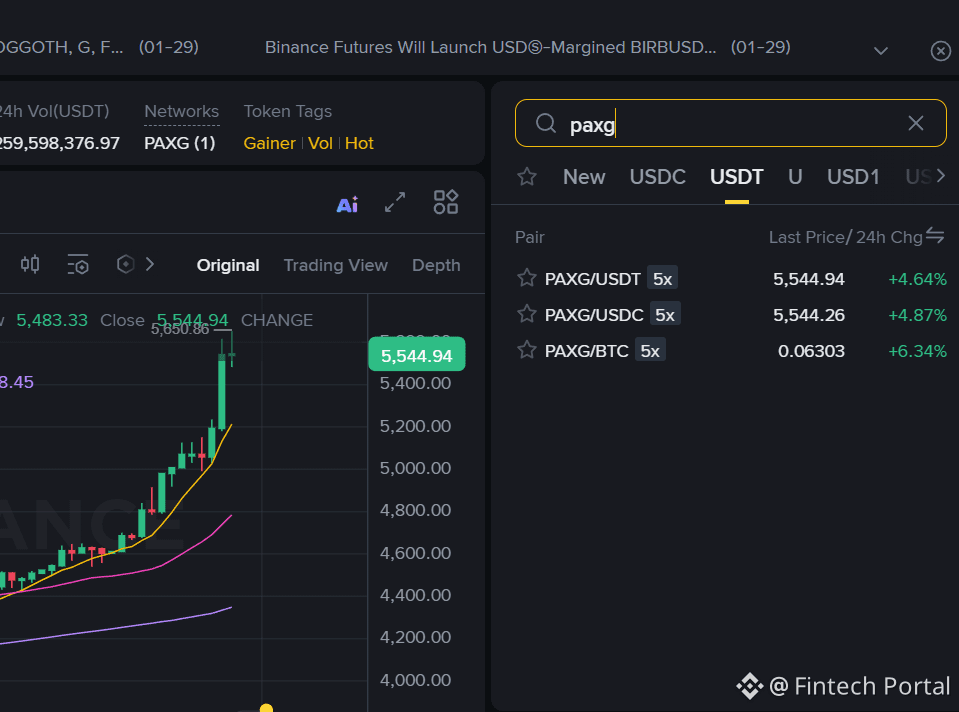This screenshot has height=712, width=959.
Task: Expand more chart tools chevron
Action: coord(150,264)
